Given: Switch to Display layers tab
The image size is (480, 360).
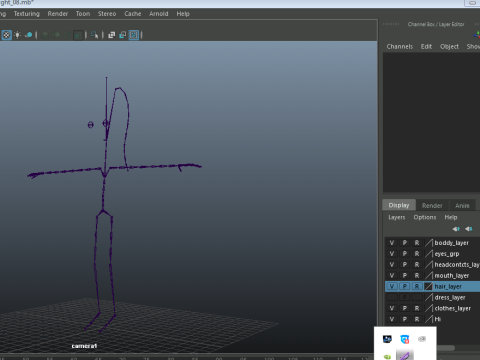Looking at the screenshot, I should tap(399, 205).
